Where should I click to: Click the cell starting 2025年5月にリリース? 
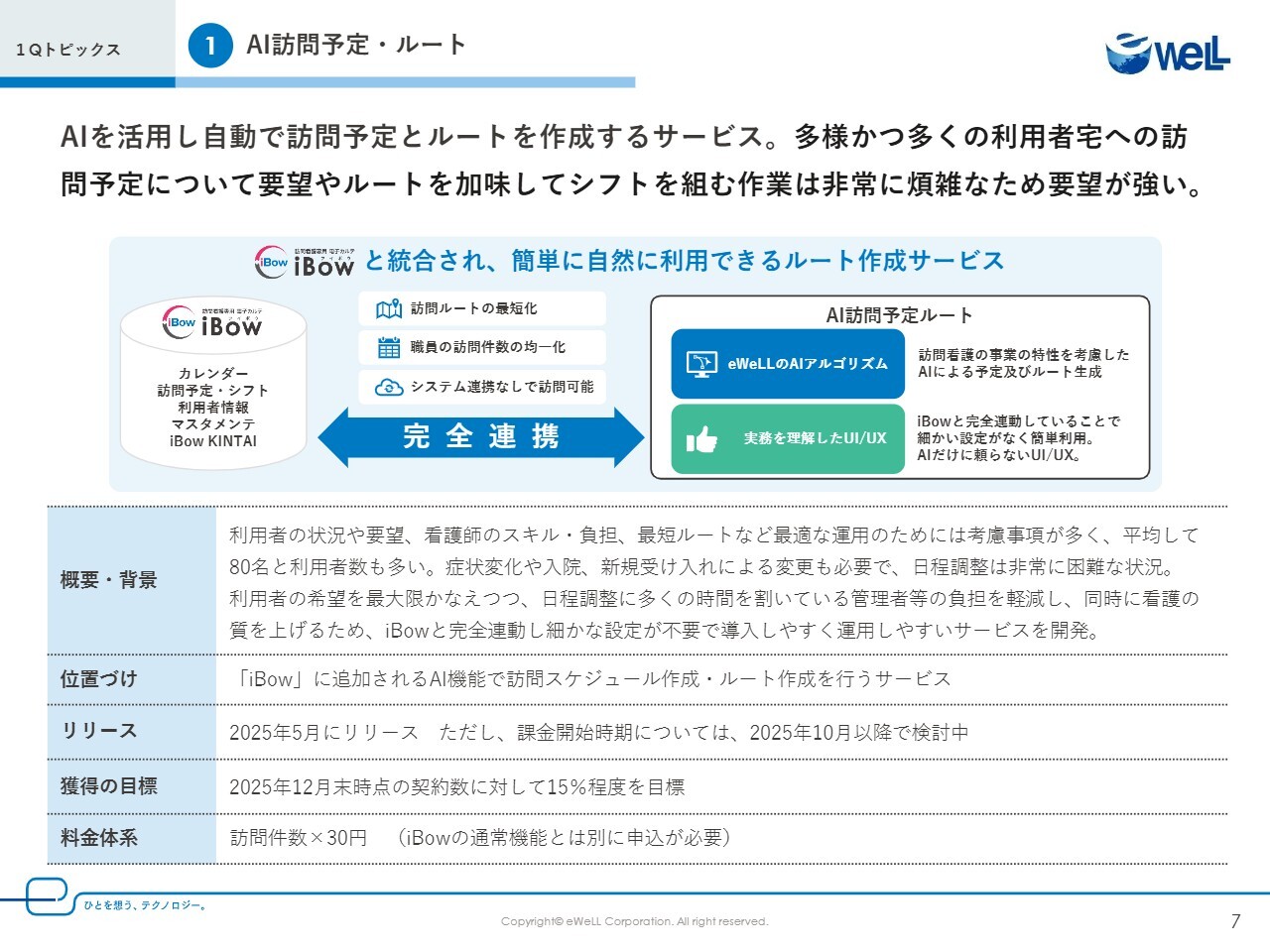[x=722, y=732]
